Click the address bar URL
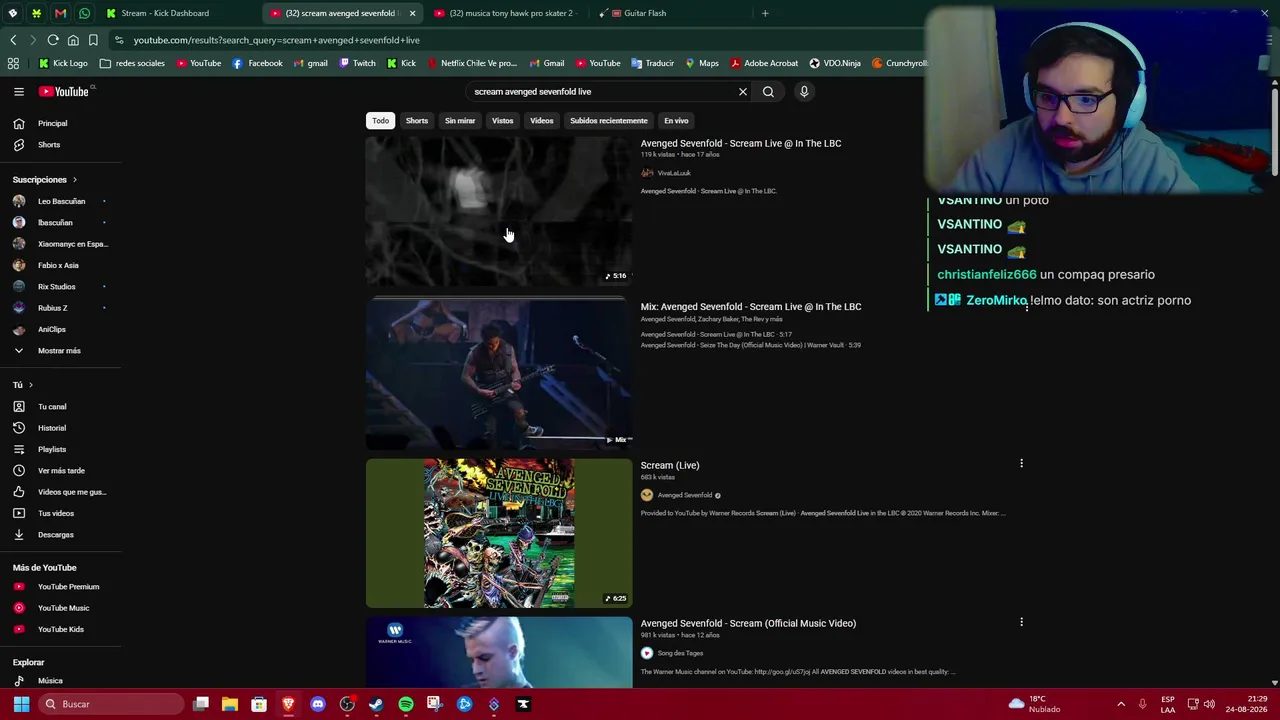Viewport: 1280px width, 720px height. [277, 40]
